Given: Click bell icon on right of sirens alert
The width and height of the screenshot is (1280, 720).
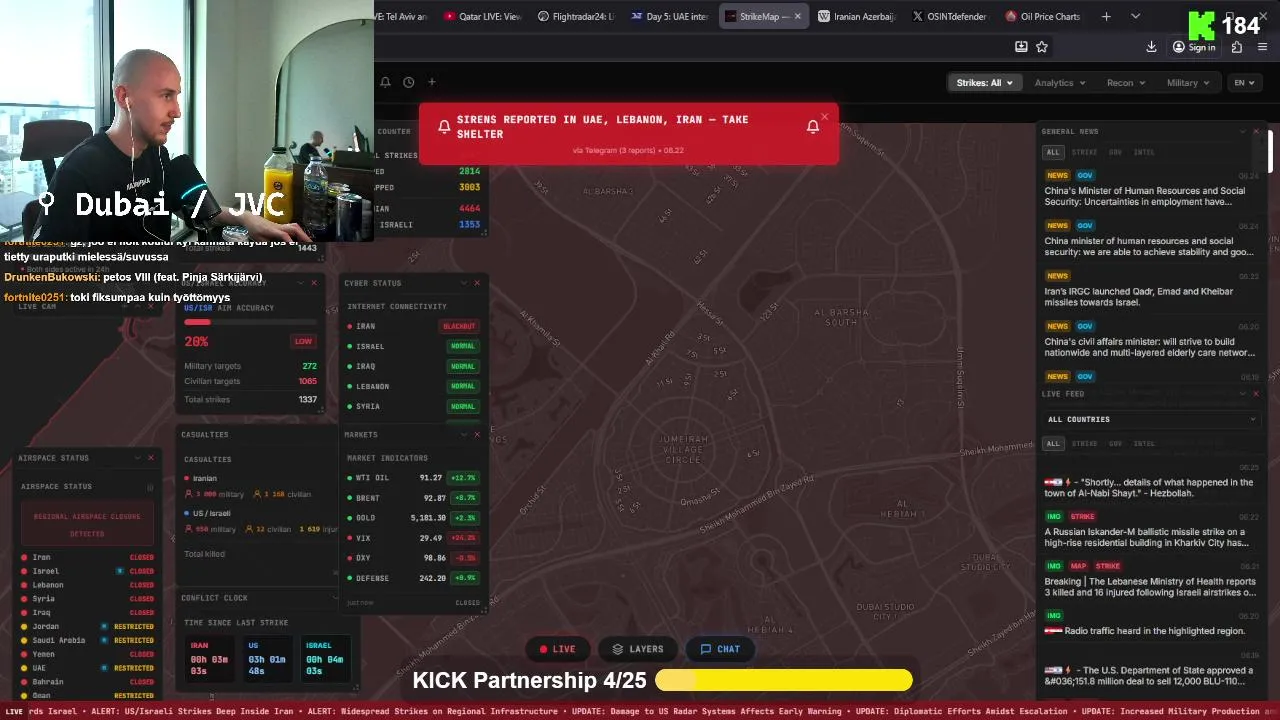Looking at the screenshot, I should pyautogui.click(x=813, y=127).
